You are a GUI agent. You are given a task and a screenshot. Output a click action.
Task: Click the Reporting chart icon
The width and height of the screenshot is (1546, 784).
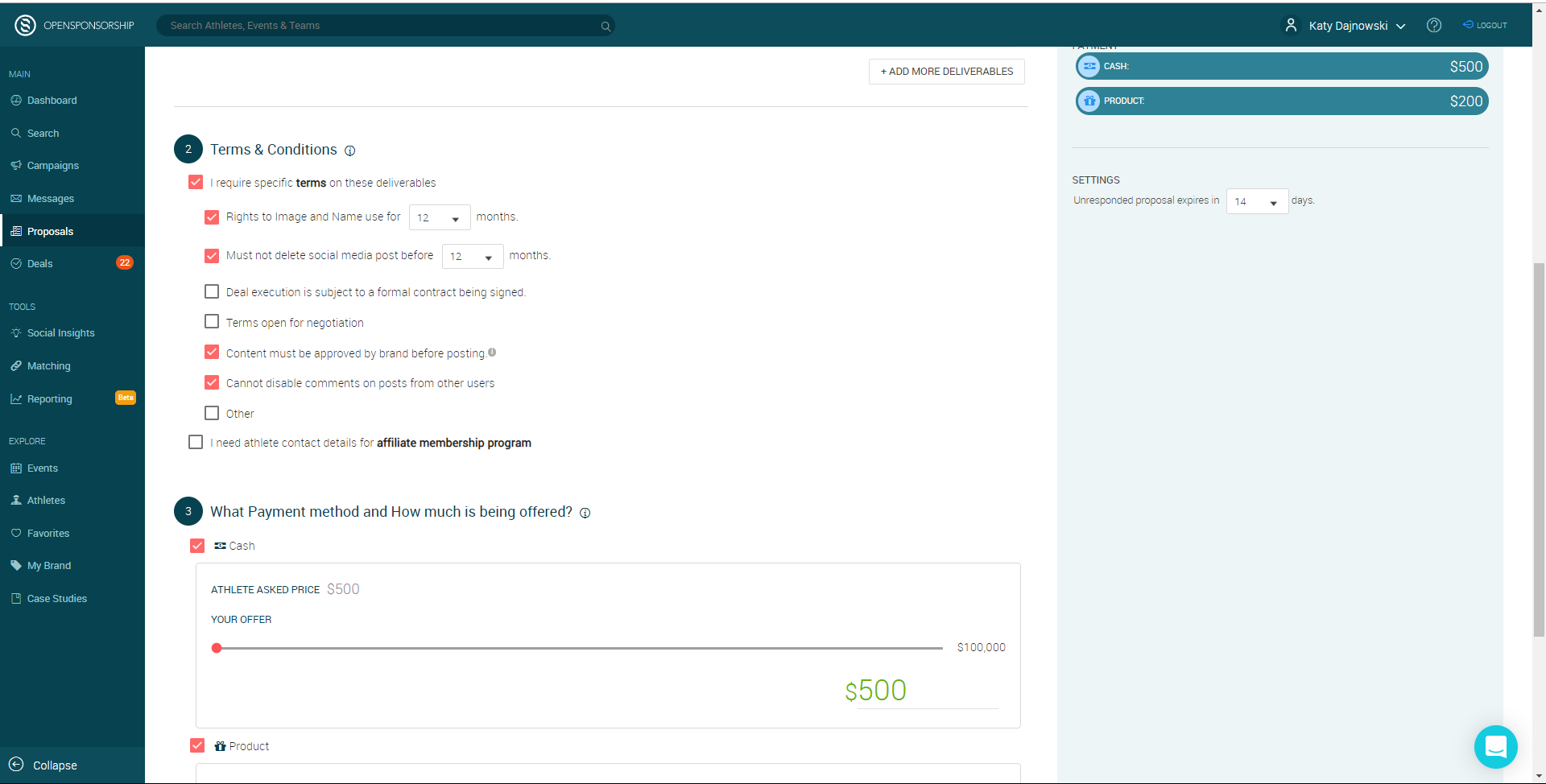click(x=16, y=398)
